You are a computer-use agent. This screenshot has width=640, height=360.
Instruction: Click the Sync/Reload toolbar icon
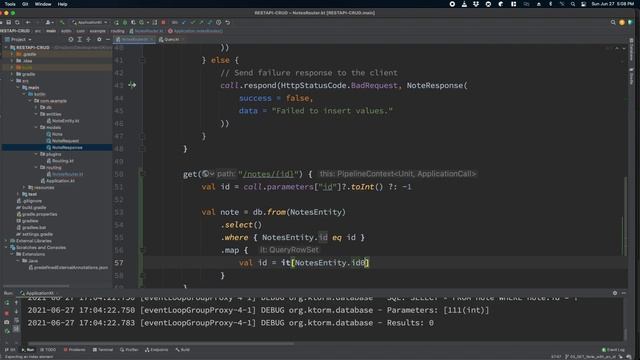pyautogui.click(x=17, y=22)
